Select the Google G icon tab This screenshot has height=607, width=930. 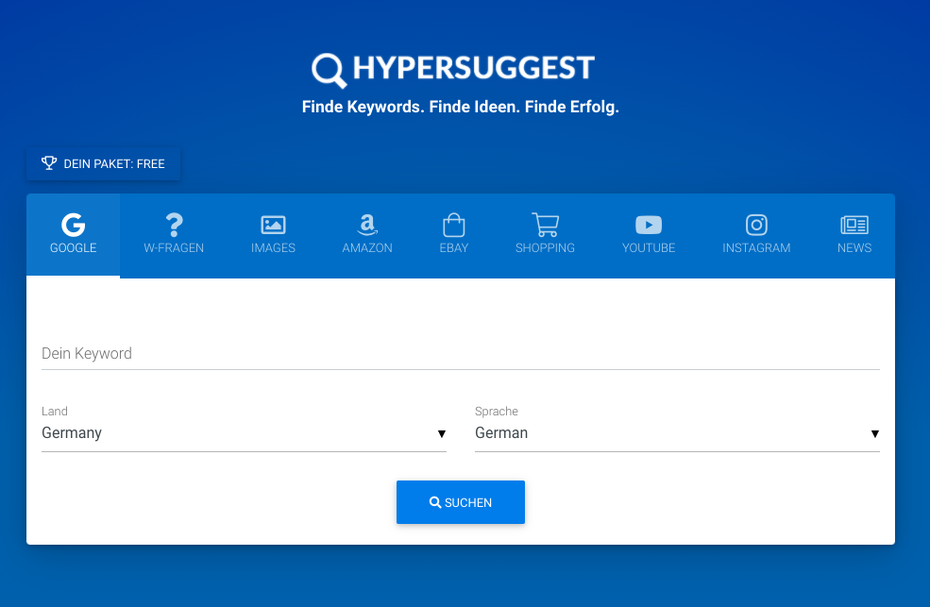click(73, 225)
